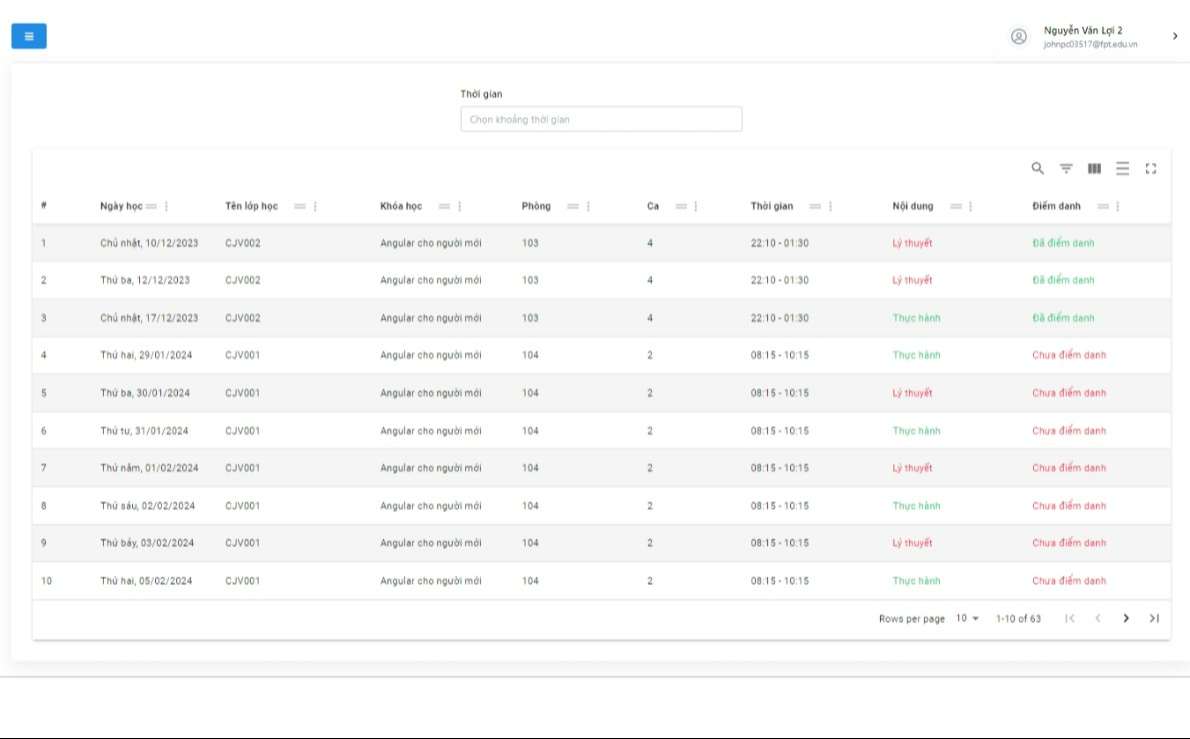Open Điểm danh column actions menu
1190x739 pixels.
tap(1118, 206)
